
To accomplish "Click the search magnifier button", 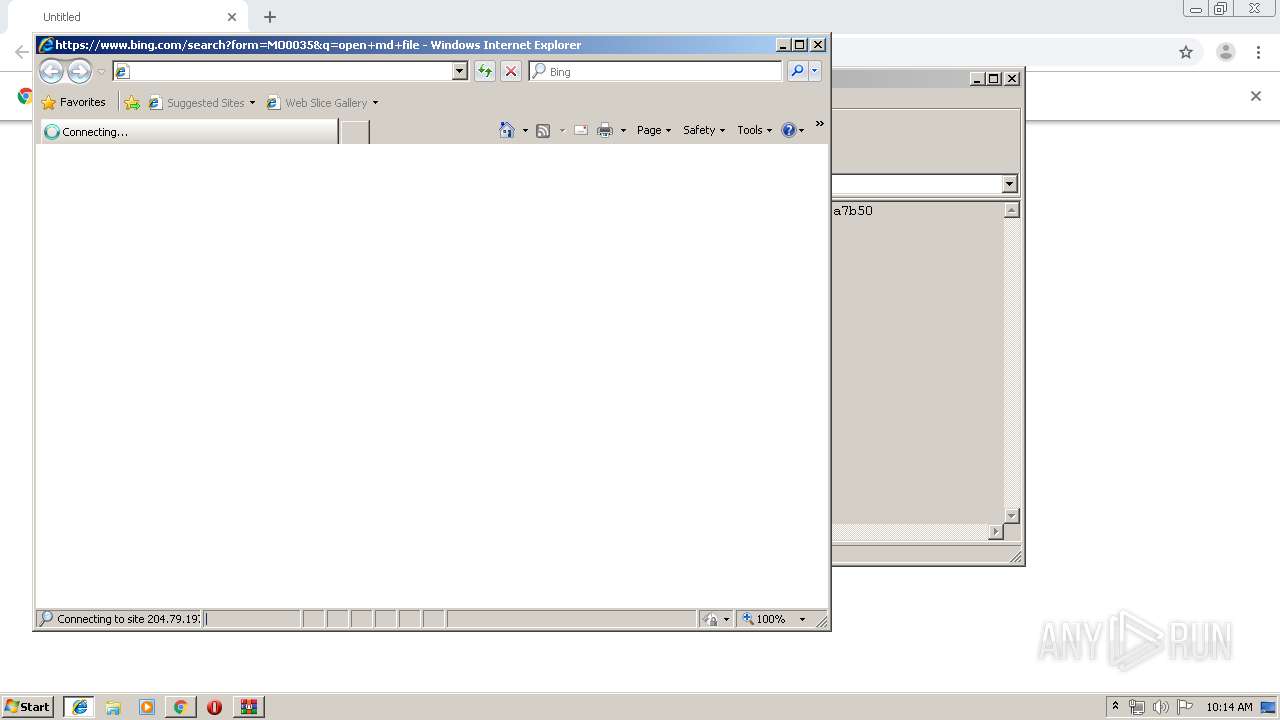I will pos(797,71).
